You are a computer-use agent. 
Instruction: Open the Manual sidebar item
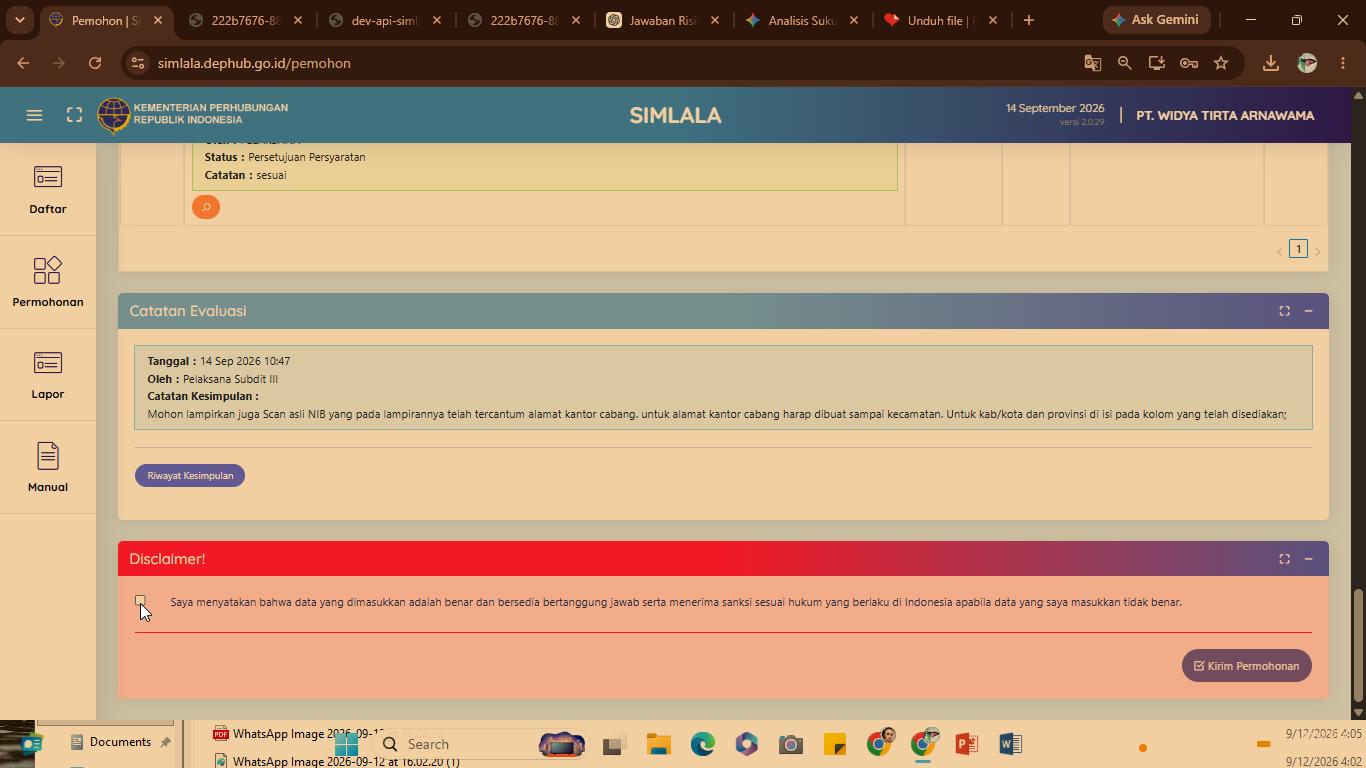click(48, 467)
